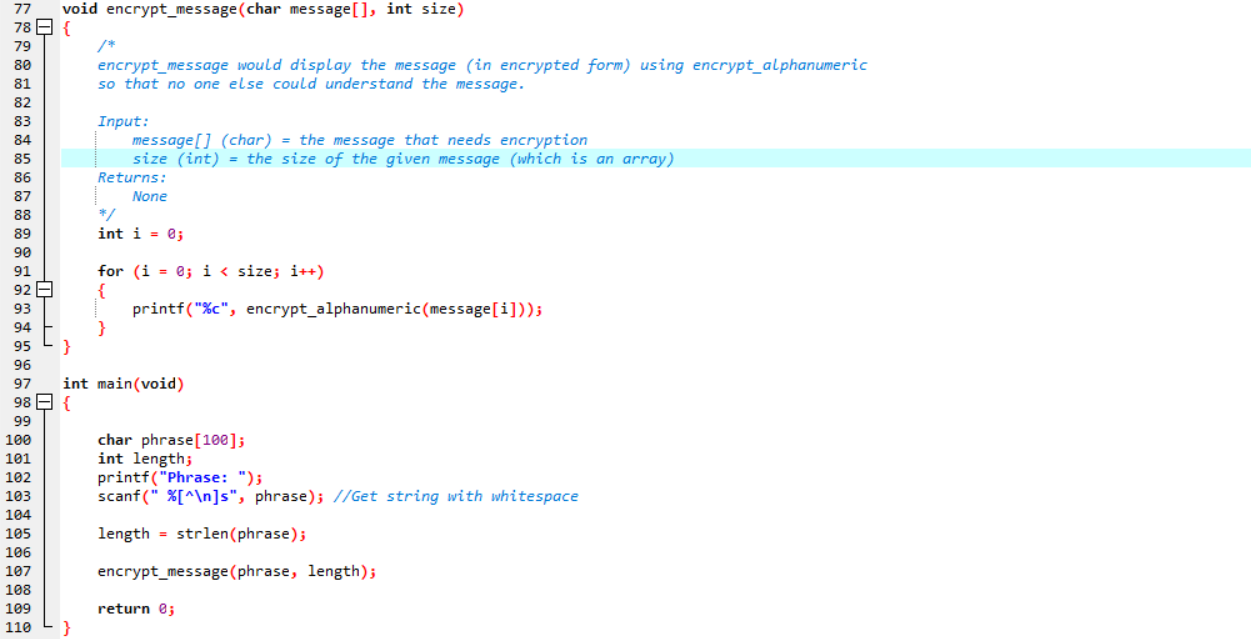
Task: Click the scanf format string
Action: 195,495
